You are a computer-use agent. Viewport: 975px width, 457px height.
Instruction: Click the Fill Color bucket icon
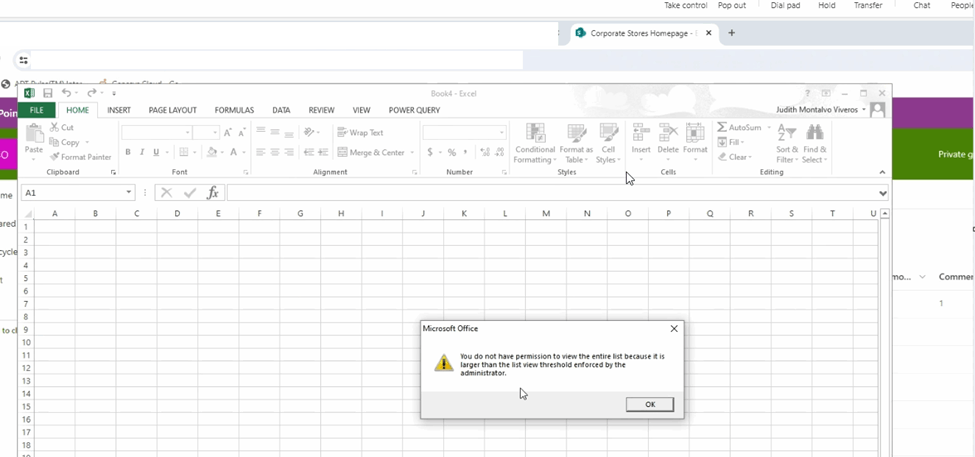point(211,152)
